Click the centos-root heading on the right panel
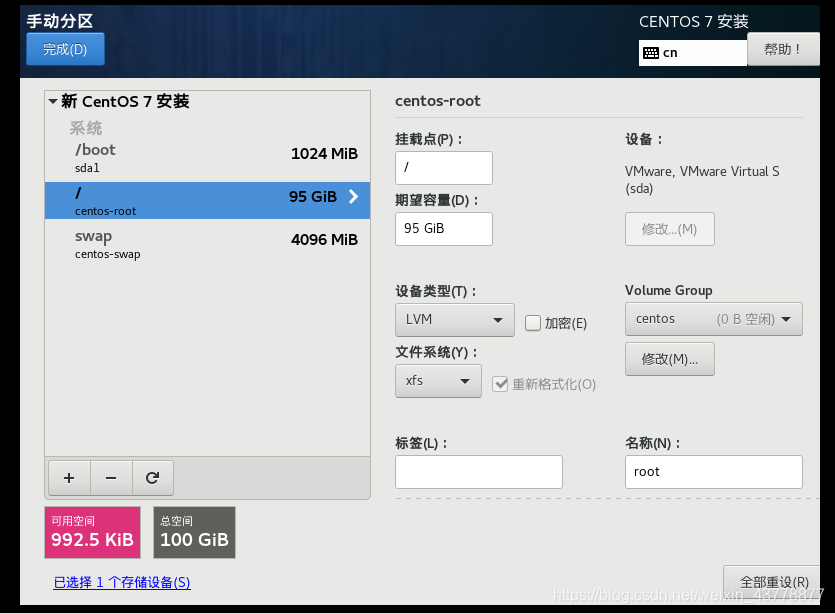This screenshot has height=614, width=835. tap(437, 101)
